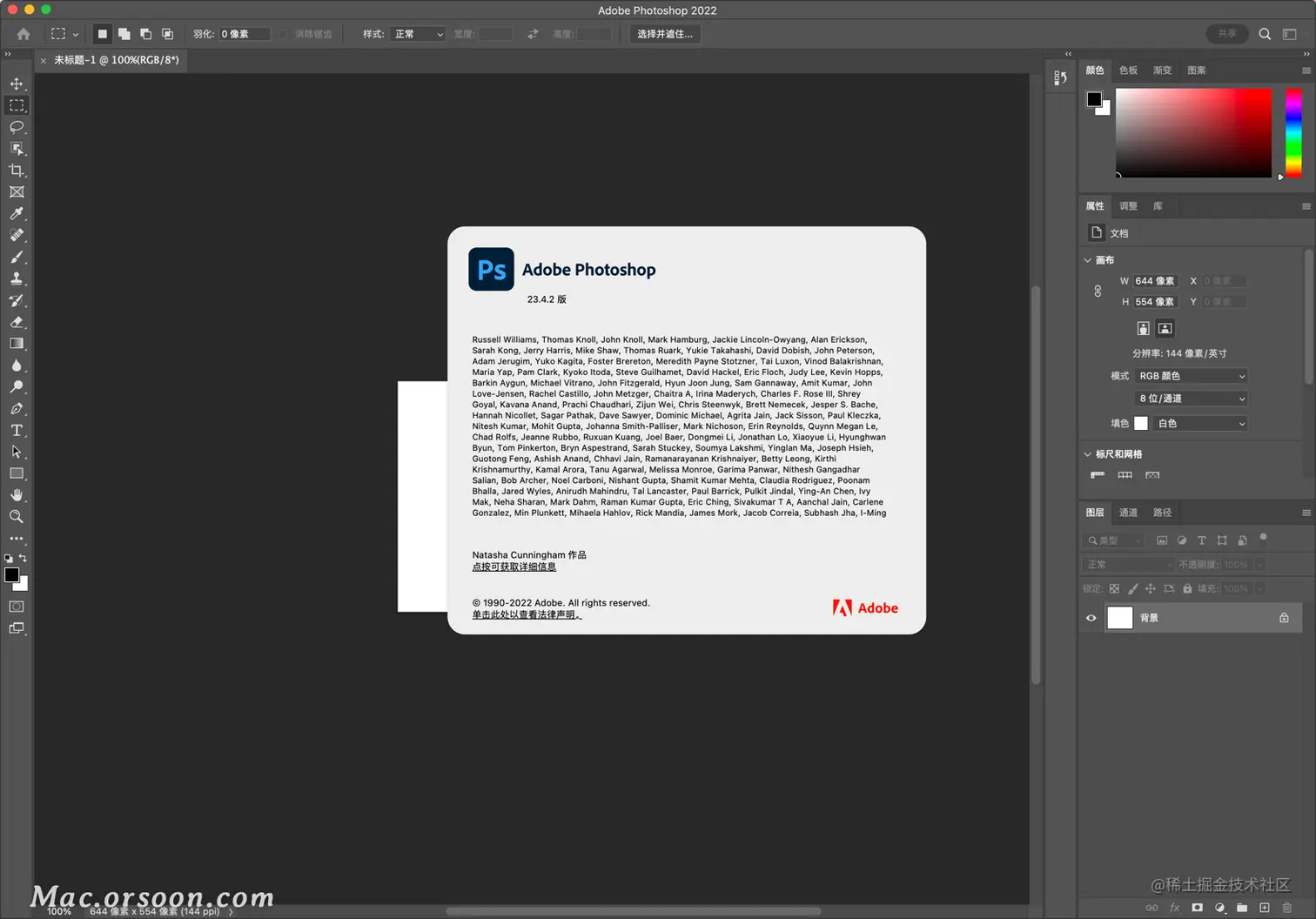
Task: Open the tool preset picker dropdown arrow
Action: pyautogui.click(x=76, y=35)
